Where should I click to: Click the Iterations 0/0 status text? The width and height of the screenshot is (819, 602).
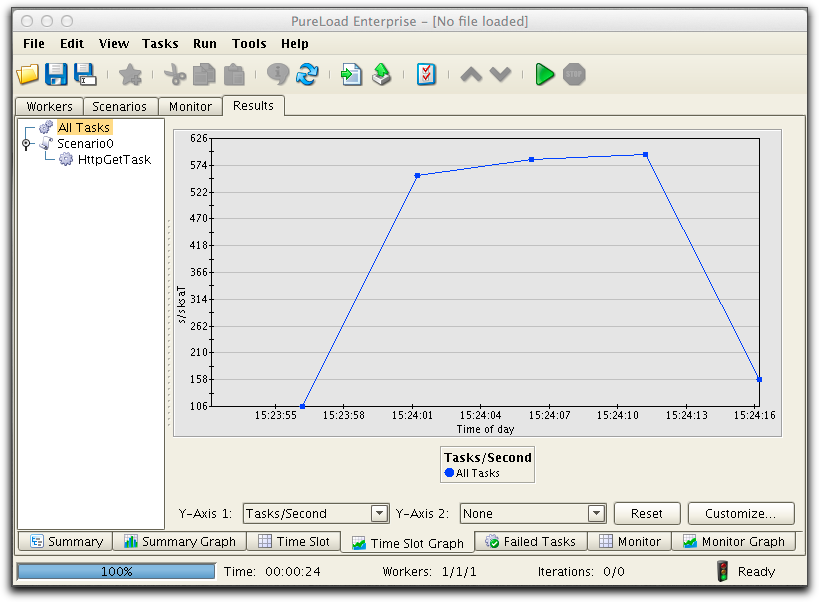(581, 572)
